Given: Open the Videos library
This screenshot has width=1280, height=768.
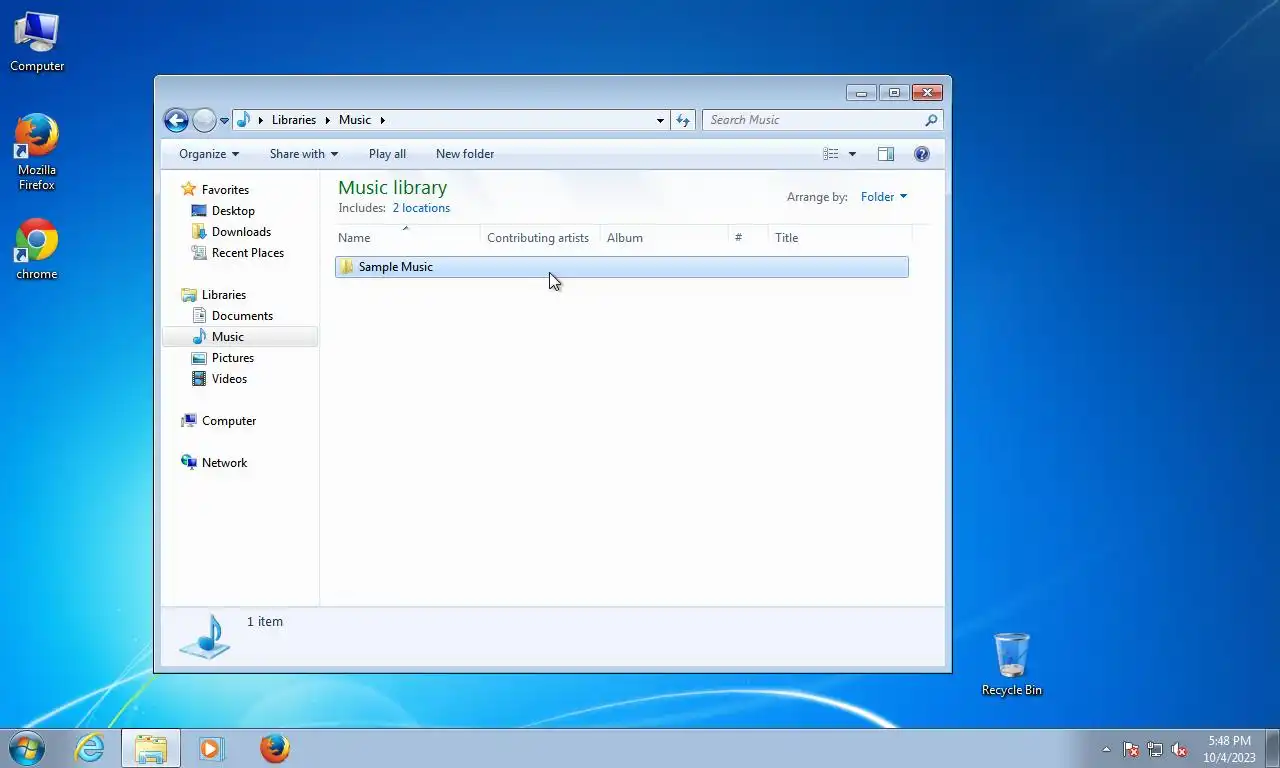Looking at the screenshot, I should click(x=229, y=379).
